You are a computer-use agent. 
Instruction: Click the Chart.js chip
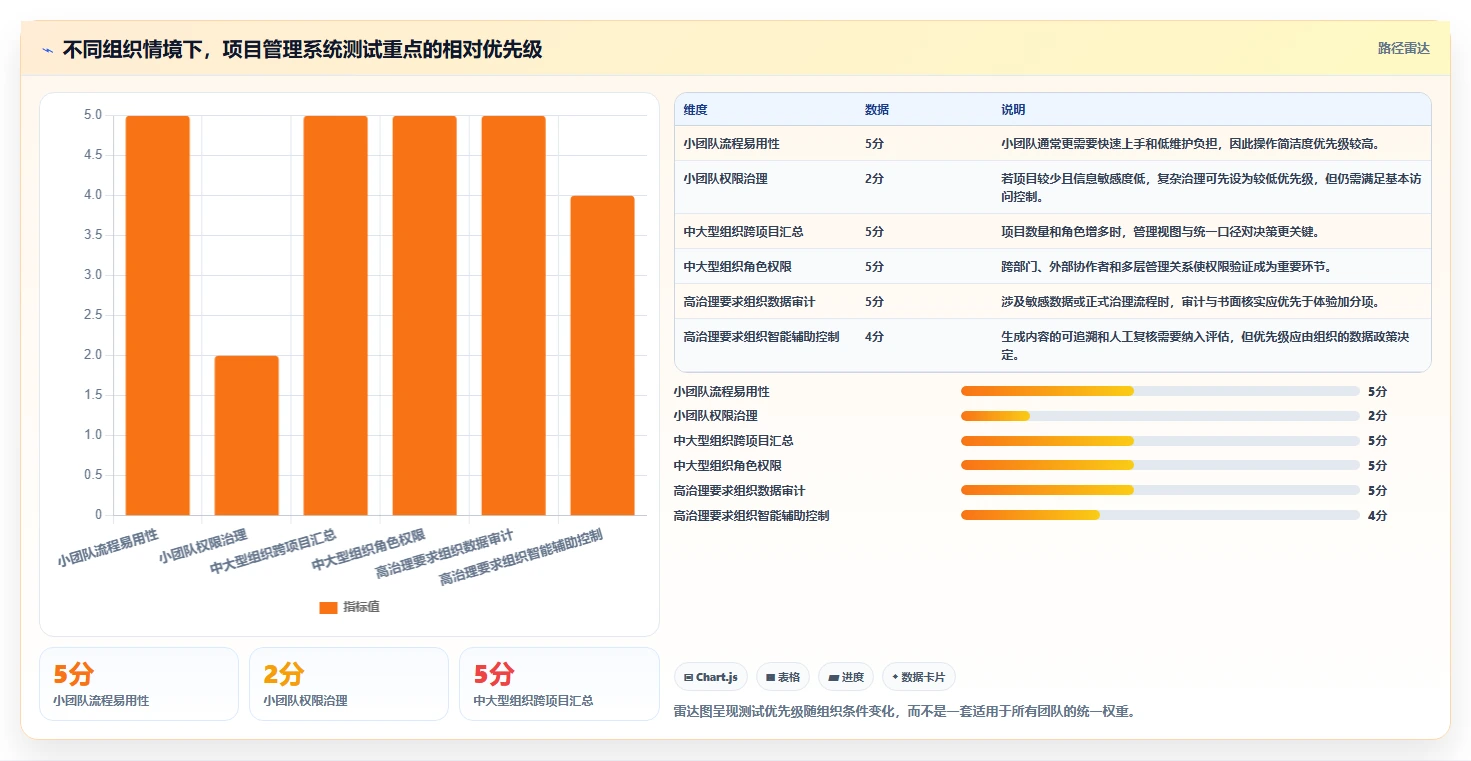[711, 677]
